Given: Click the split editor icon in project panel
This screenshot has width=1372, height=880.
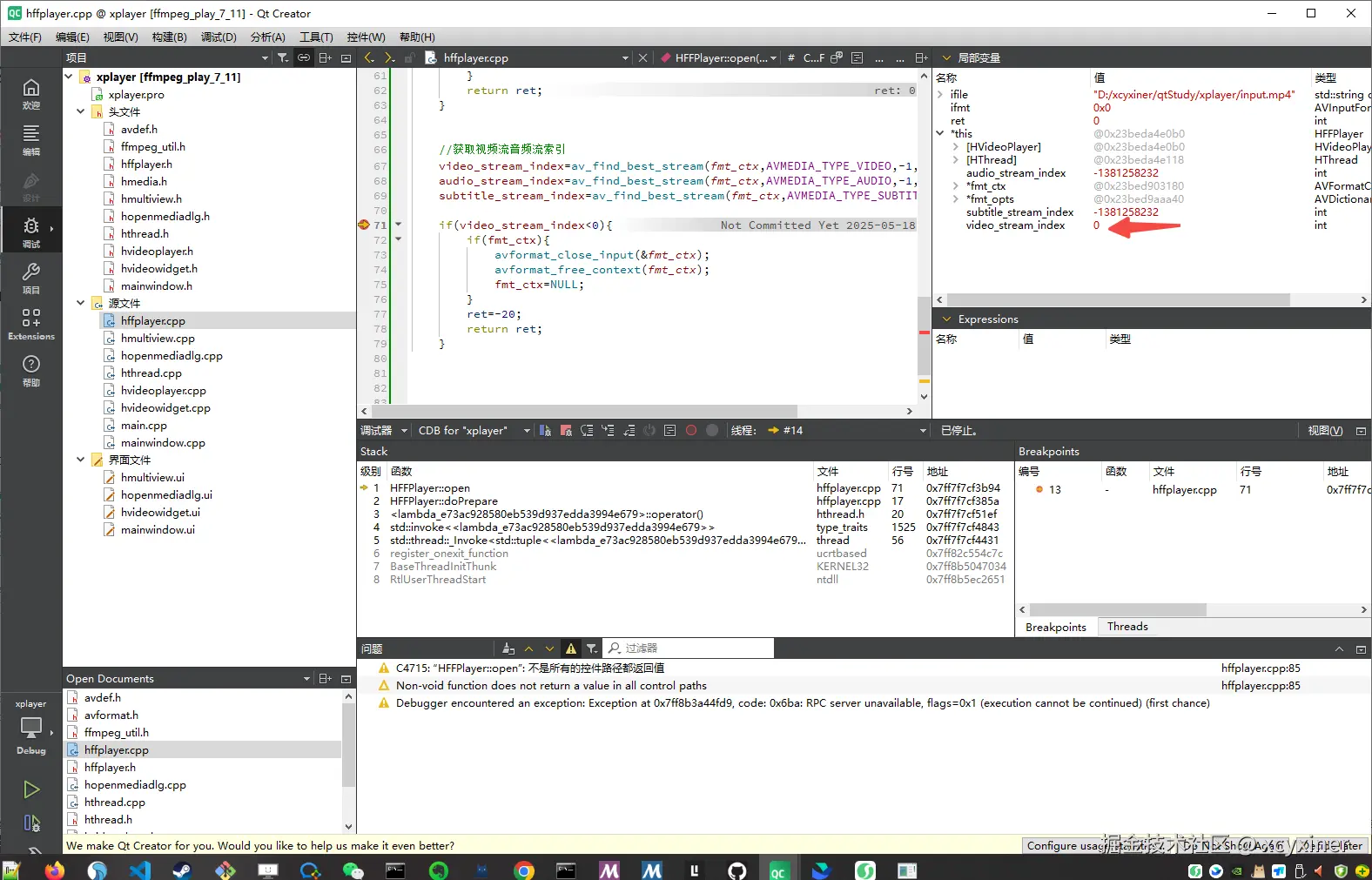Looking at the screenshot, I should click(x=325, y=58).
